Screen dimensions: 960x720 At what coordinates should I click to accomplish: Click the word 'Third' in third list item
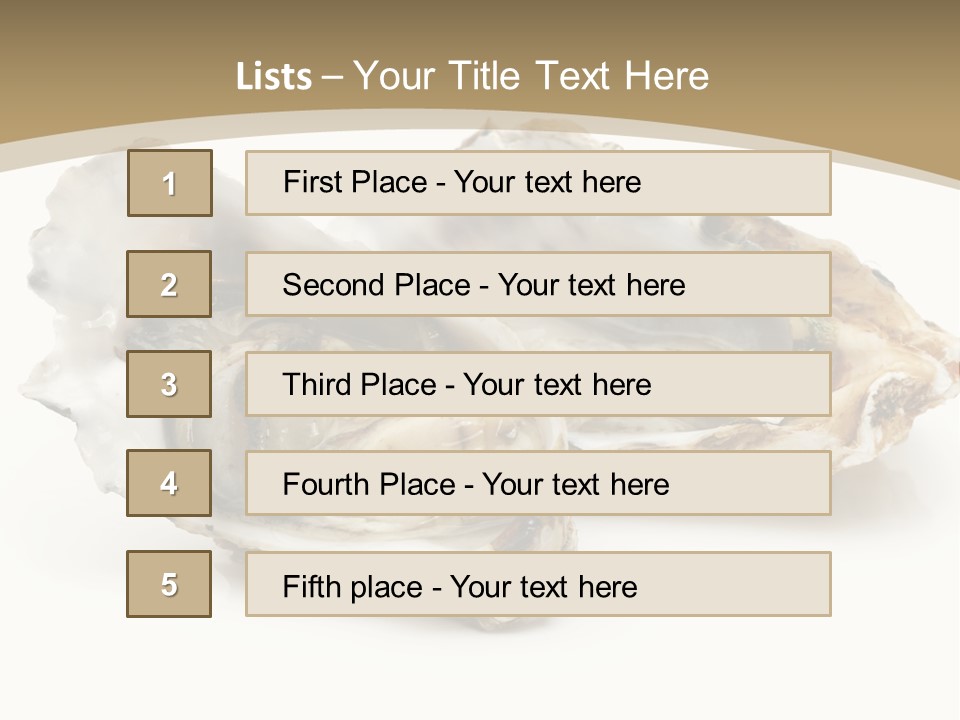(316, 384)
